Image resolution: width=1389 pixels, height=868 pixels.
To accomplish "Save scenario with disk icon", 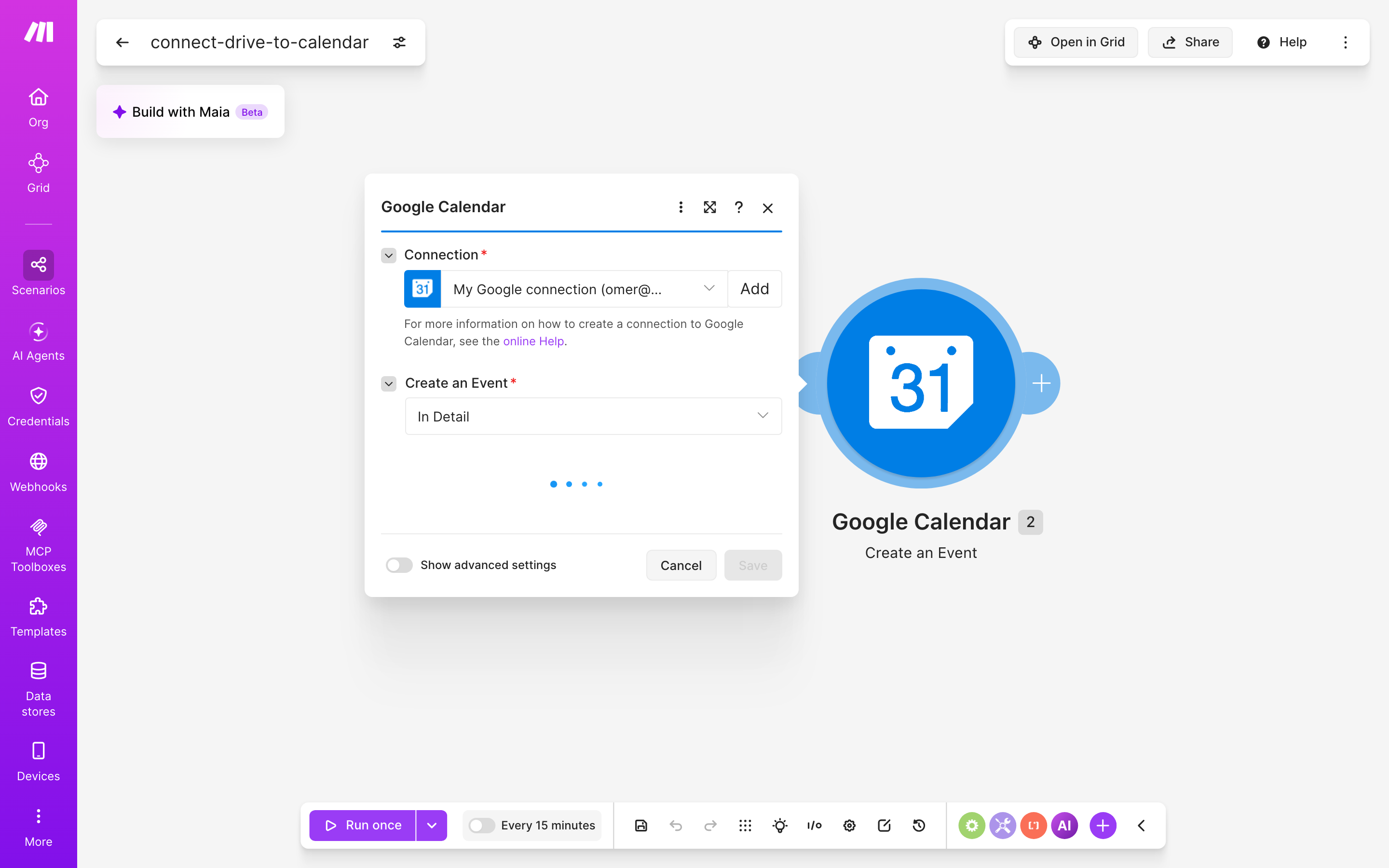I will (x=641, y=825).
